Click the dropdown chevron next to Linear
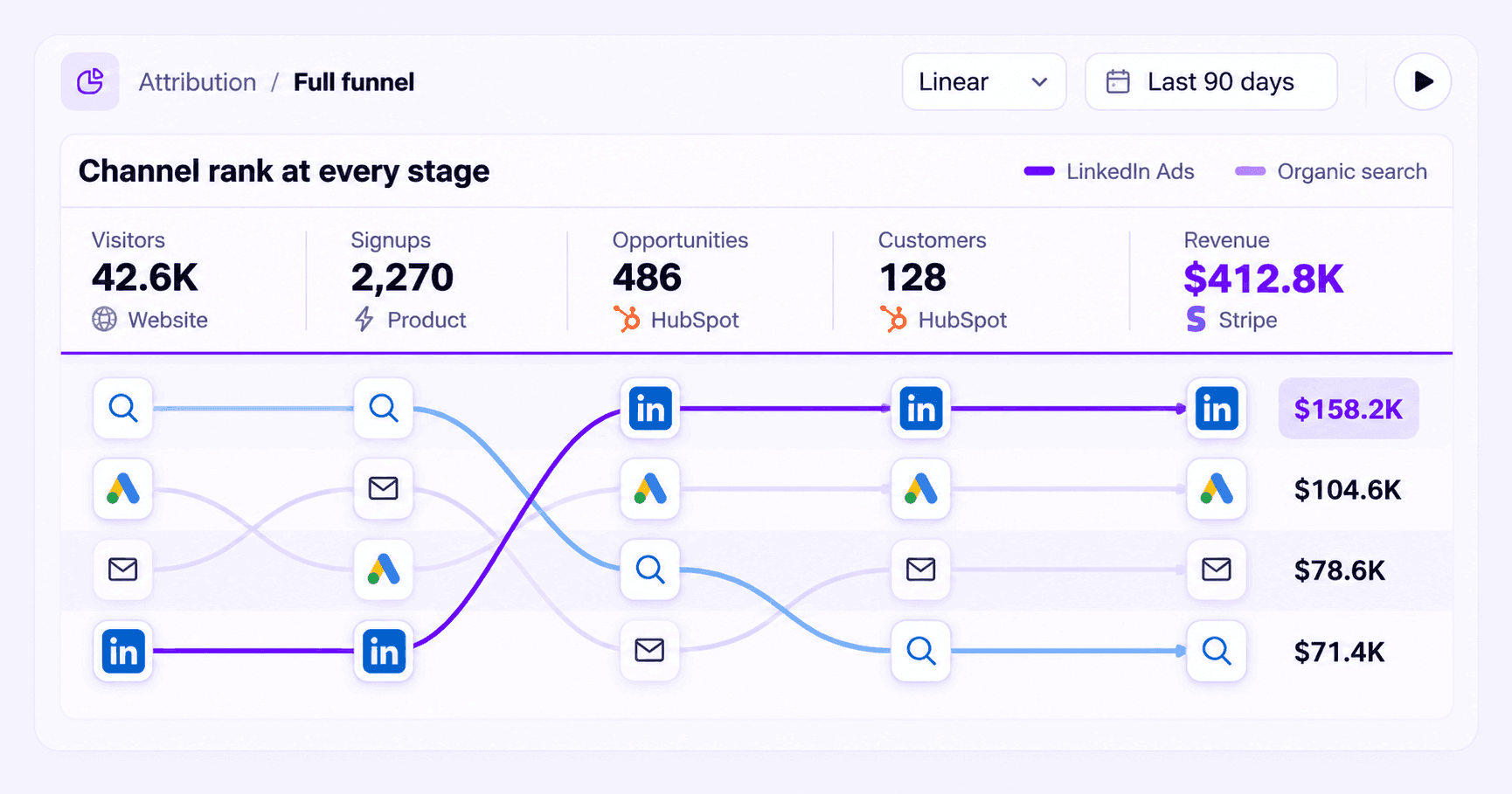Screen dimensions: 1512x794 [x=1039, y=82]
